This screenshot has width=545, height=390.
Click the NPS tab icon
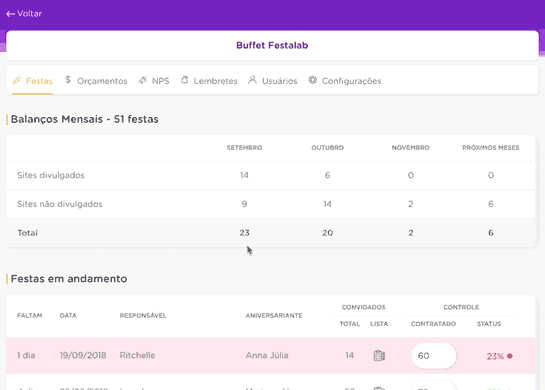143,80
